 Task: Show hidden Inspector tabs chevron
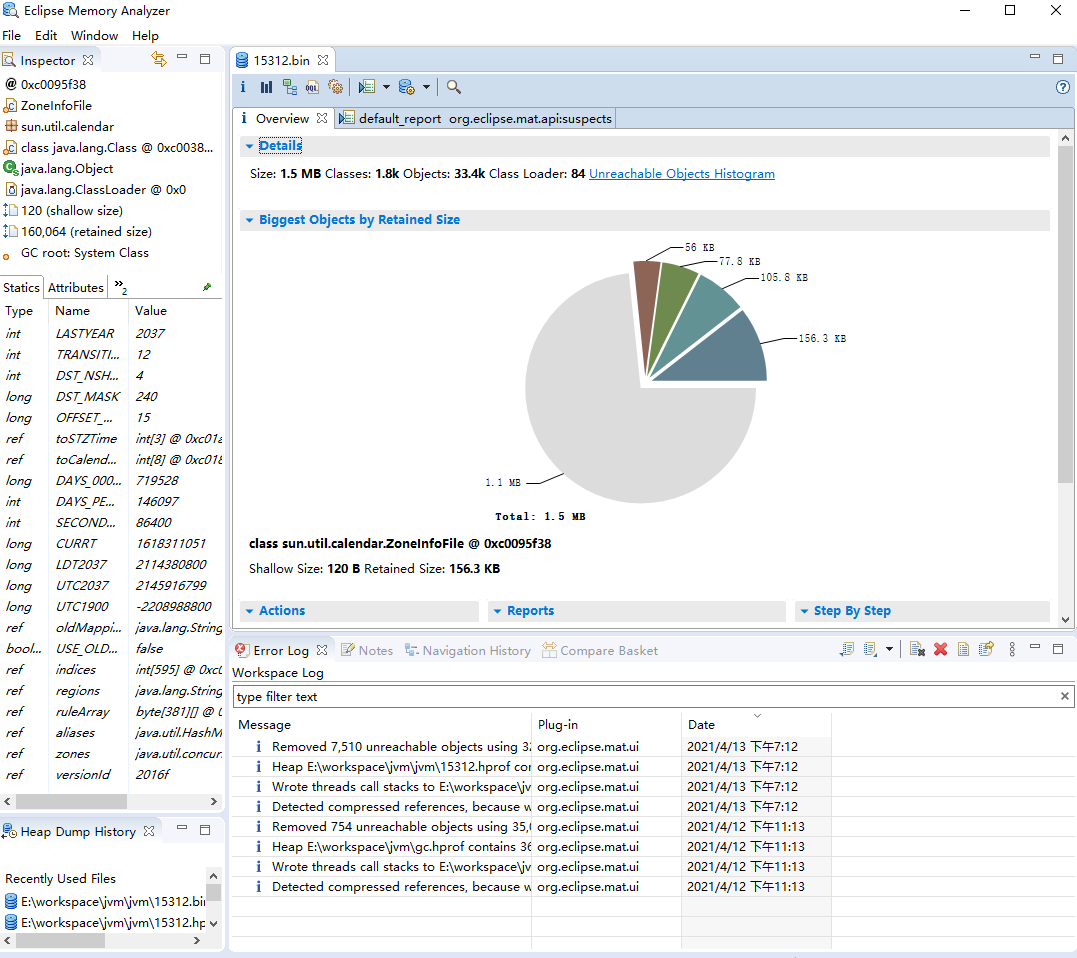click(x=120, y=286)
